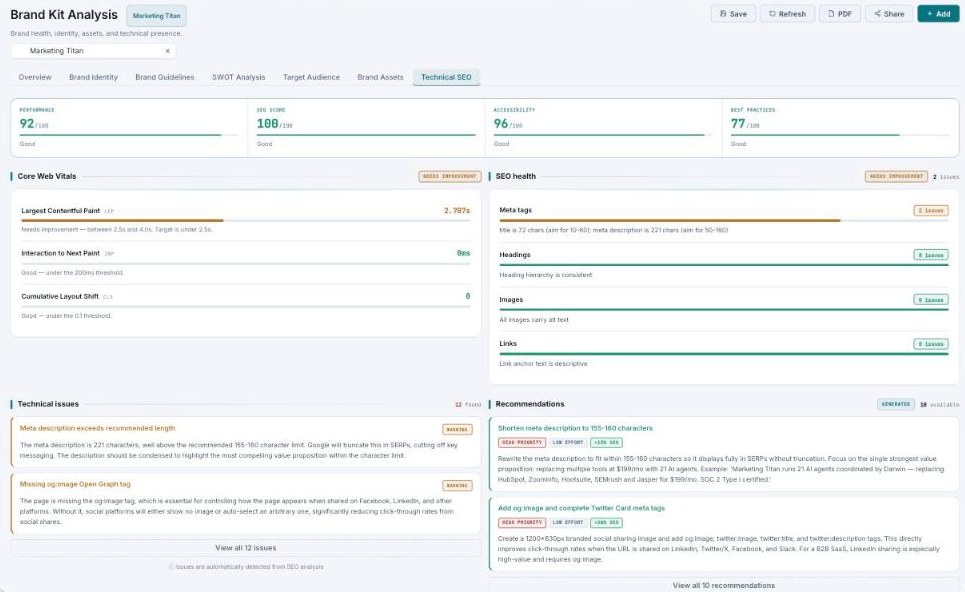Click the Marketing Titan badge beside the title
965x592 pixels.
156,16
